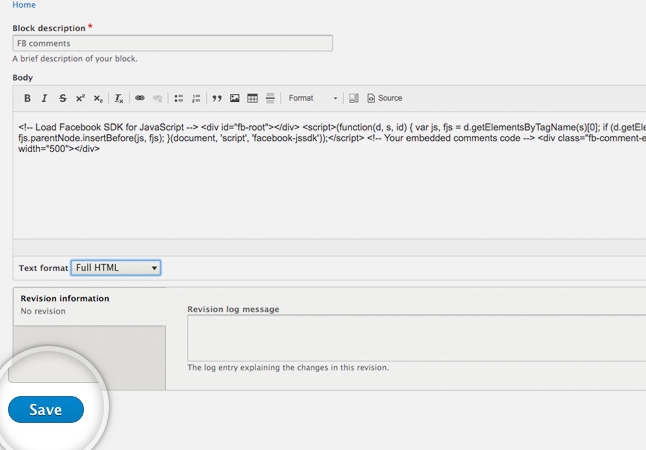Viewport: 646px width, 450px height.
Task: Insert a bulleted list
Action: [x=179, y=98]
